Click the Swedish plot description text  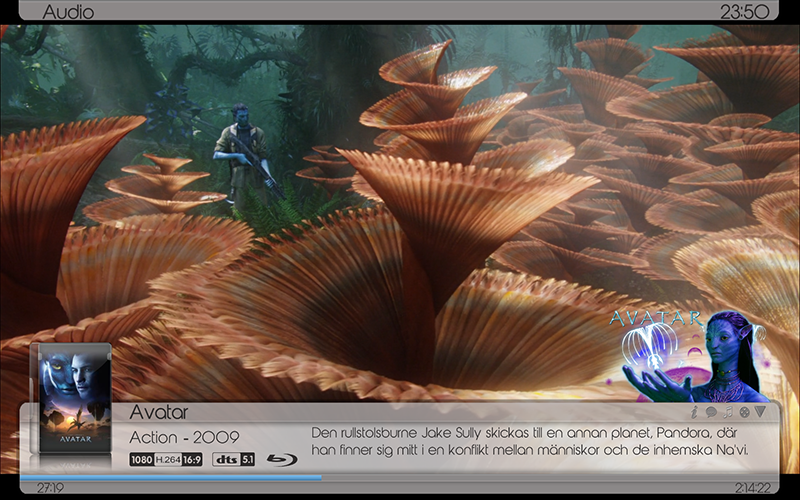(x=530, y=442)
